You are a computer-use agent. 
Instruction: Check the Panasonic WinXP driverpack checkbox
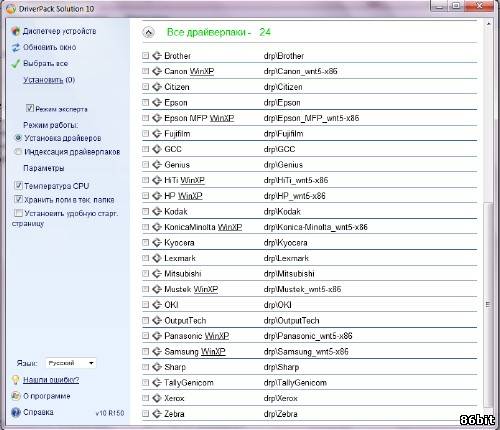(145, 336)
